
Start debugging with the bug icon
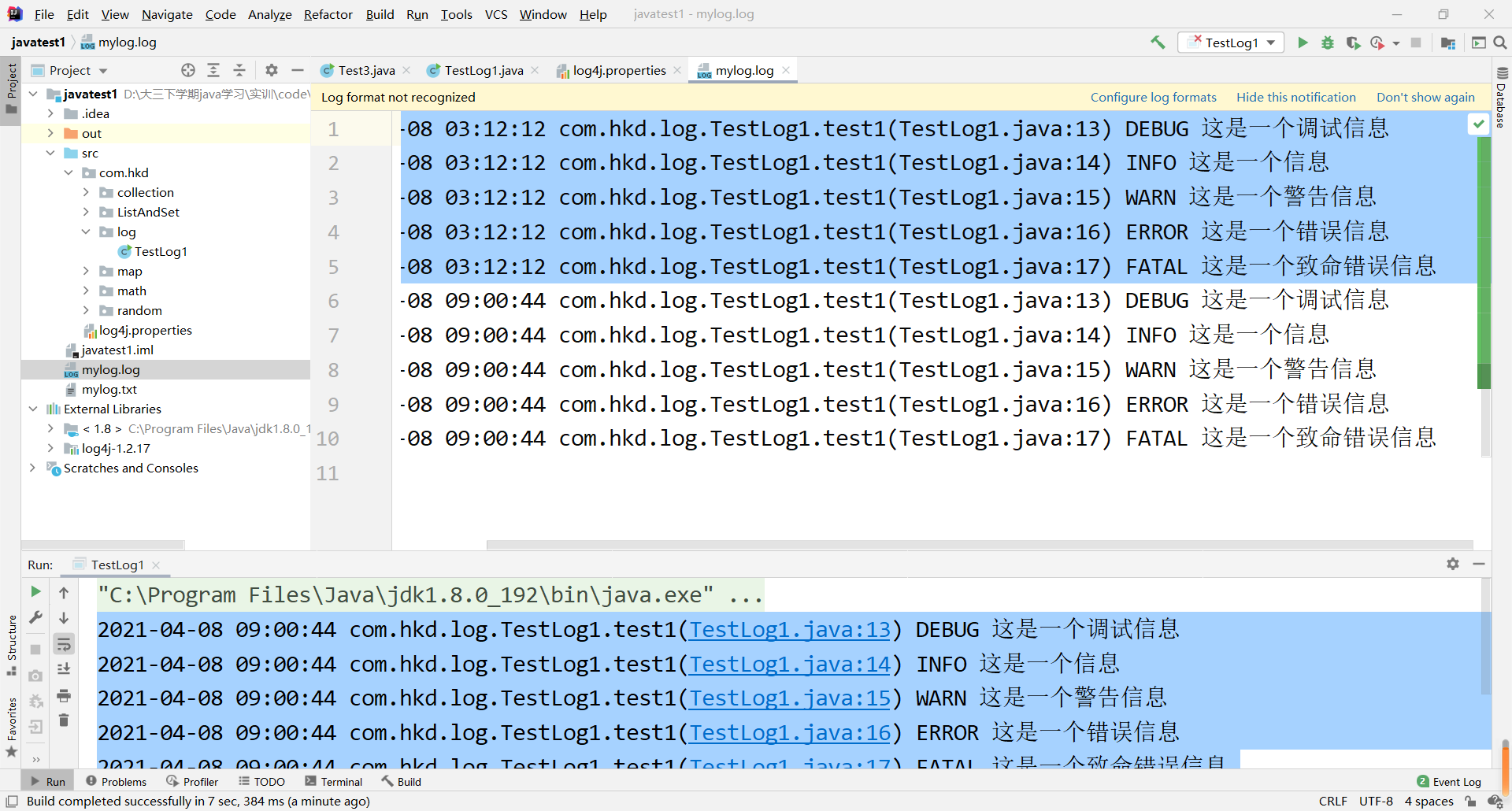(x=1328, y=43)
